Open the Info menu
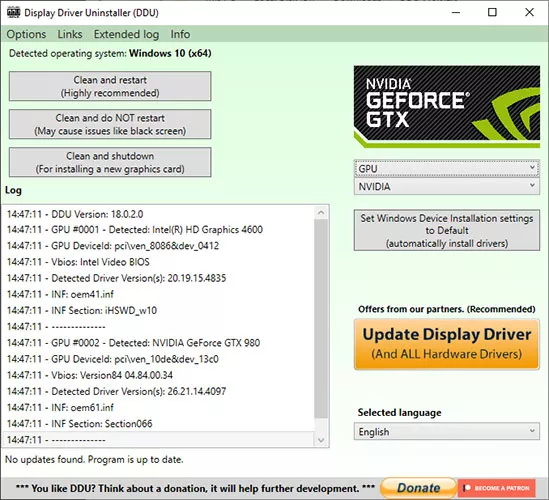The width and height of the screenshot is (549, 500). point(180,34)
